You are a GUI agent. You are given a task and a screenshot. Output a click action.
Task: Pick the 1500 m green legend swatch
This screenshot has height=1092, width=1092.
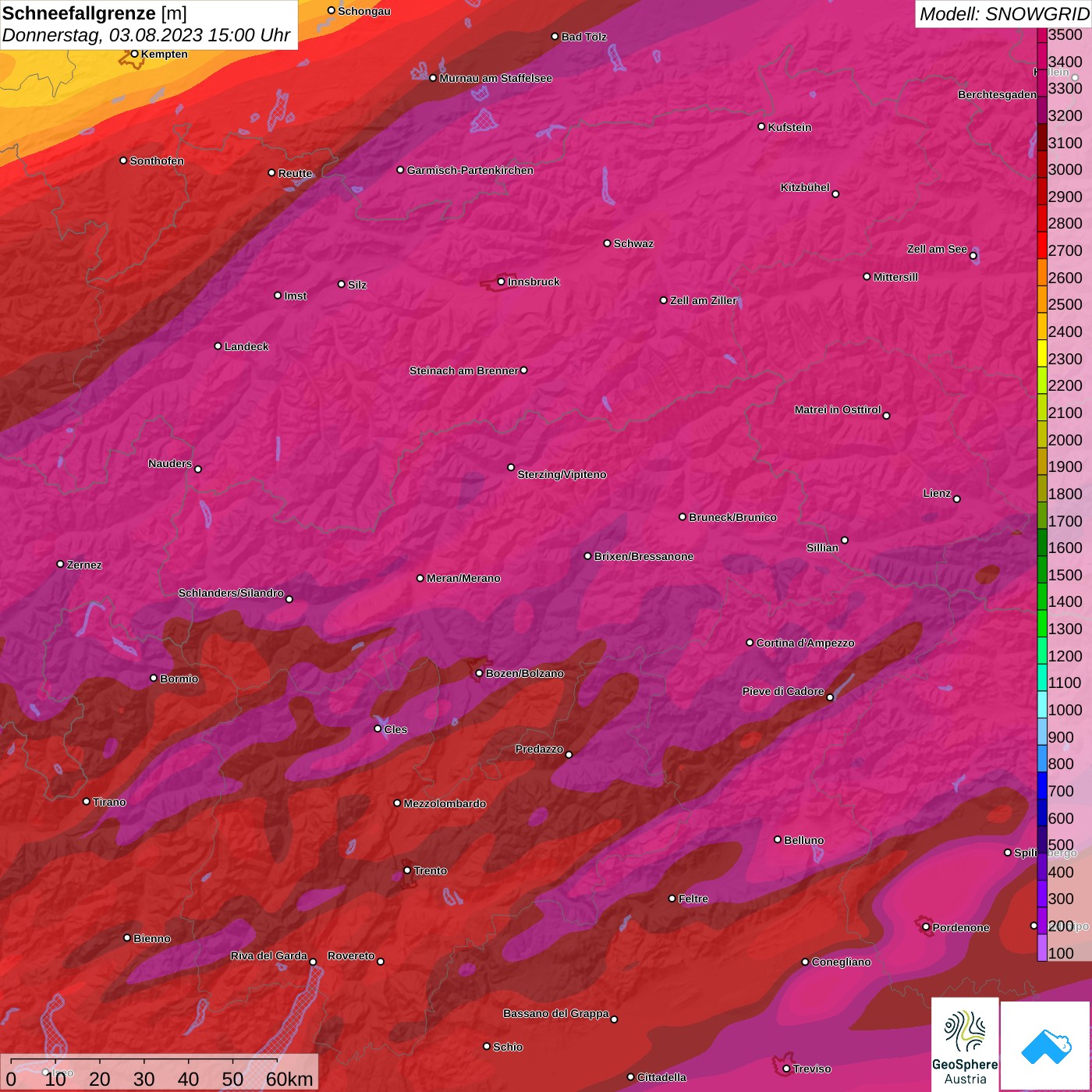[1042, 569]
